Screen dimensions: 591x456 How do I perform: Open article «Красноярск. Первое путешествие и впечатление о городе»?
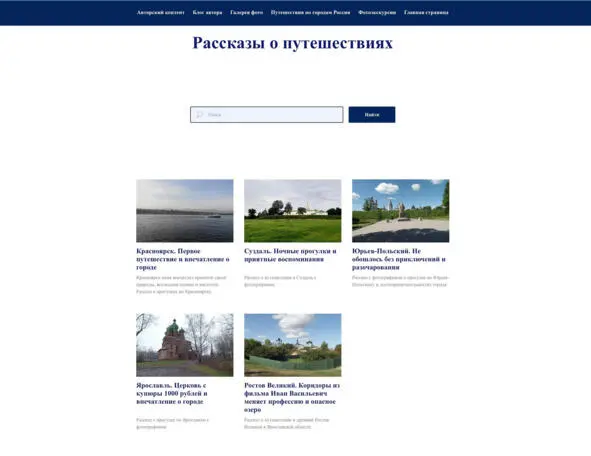(x=183, y=259)
